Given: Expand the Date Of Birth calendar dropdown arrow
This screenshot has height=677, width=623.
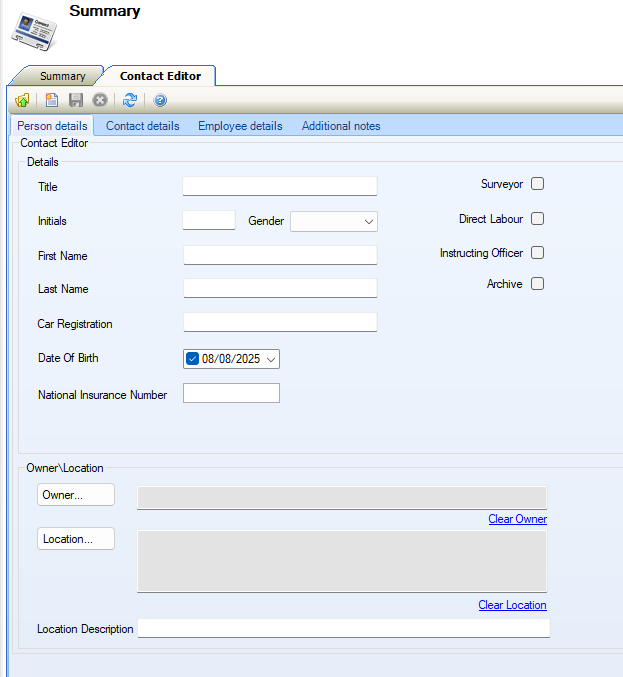Looking at the screenshot, I should click(x=270, y=359).
